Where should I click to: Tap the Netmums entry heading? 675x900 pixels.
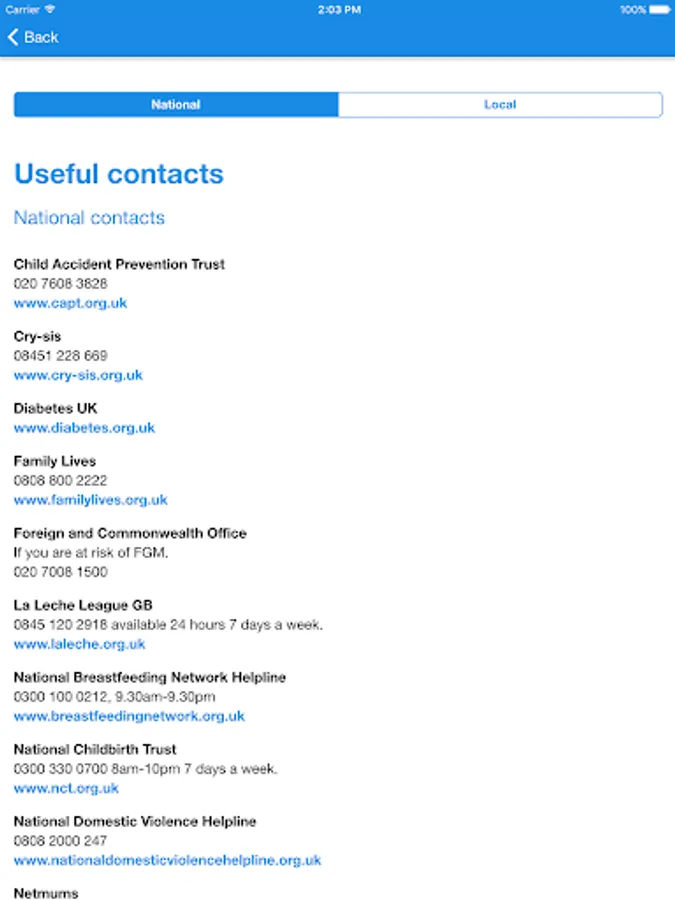[46, 893]
